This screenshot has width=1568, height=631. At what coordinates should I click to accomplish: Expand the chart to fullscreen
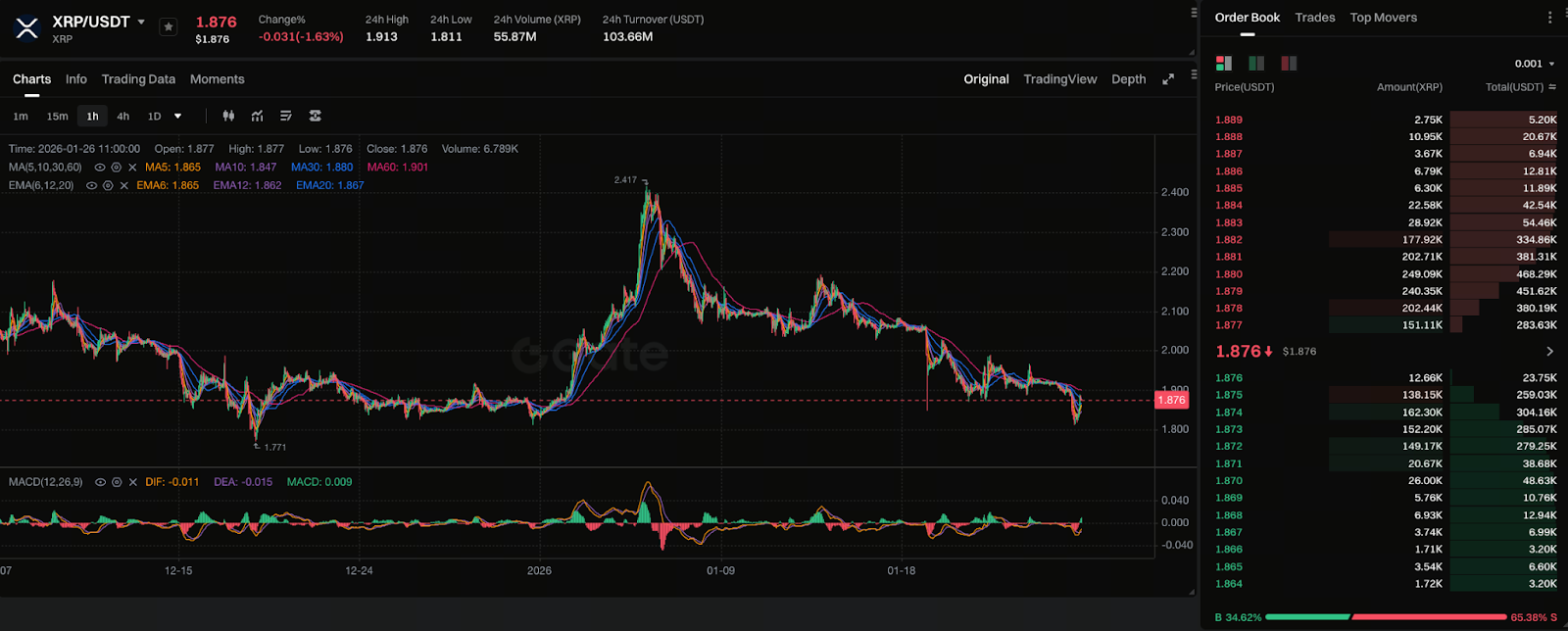[x=1168, y=79]
